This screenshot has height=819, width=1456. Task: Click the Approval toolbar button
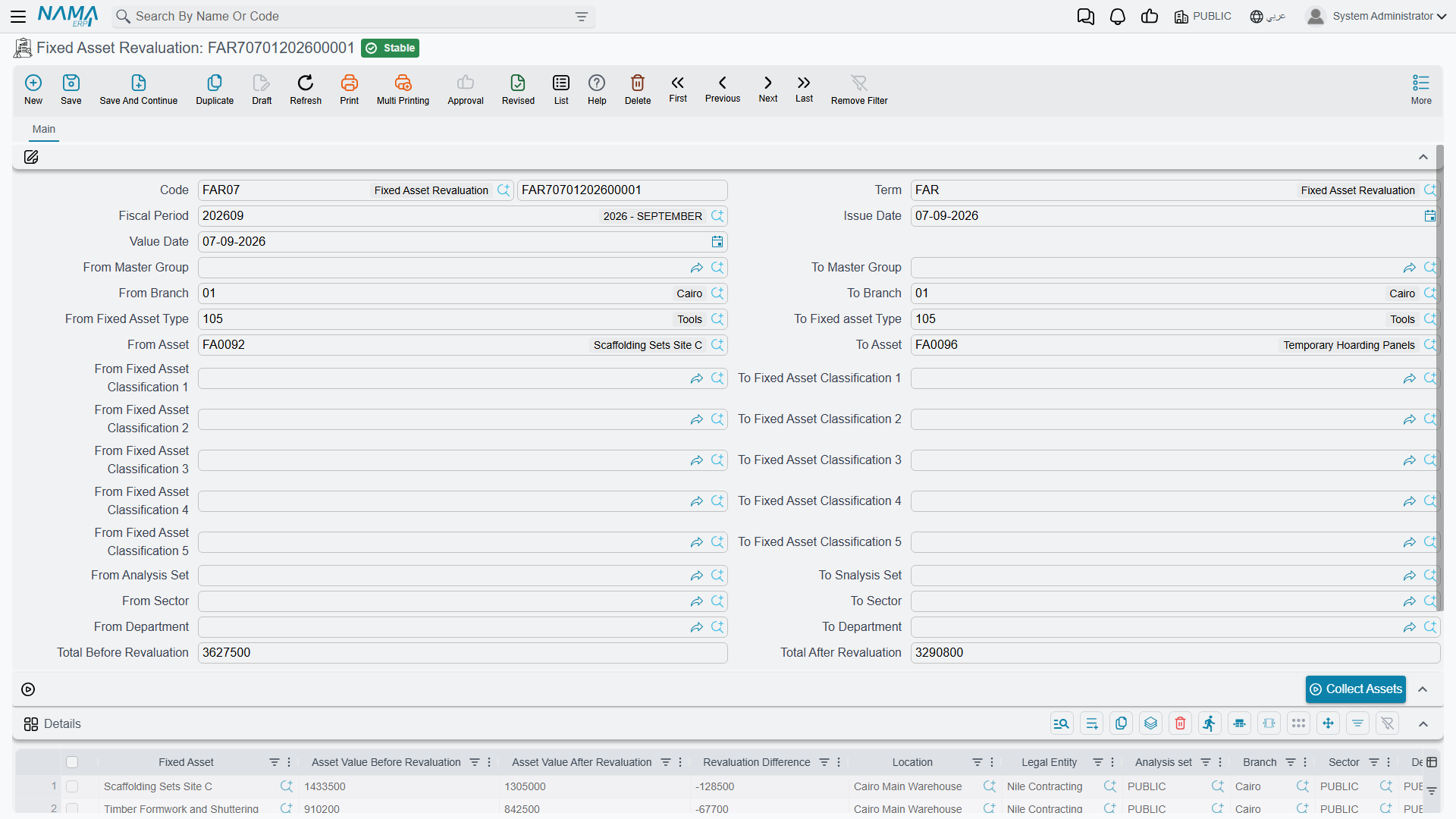[x=466, y=89]
